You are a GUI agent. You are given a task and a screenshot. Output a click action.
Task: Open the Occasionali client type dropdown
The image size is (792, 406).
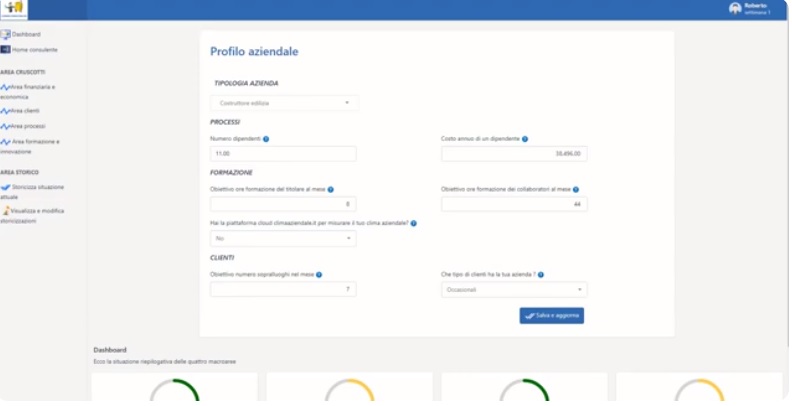coord(514,290)
